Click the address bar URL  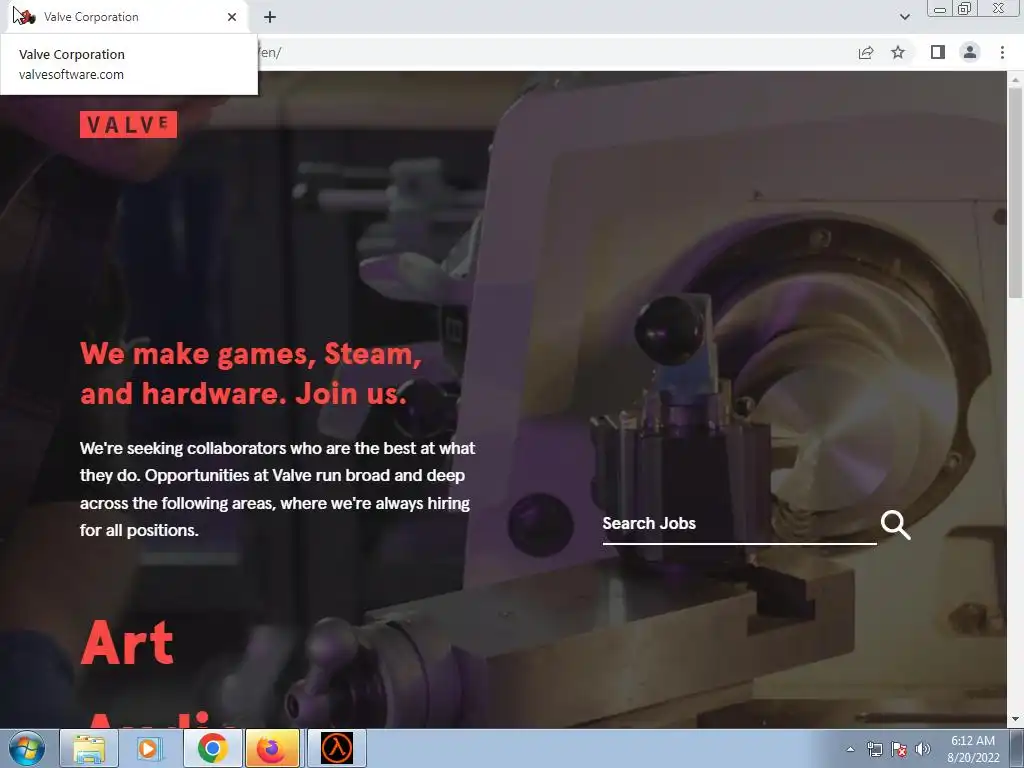click(x=270, y=52)
